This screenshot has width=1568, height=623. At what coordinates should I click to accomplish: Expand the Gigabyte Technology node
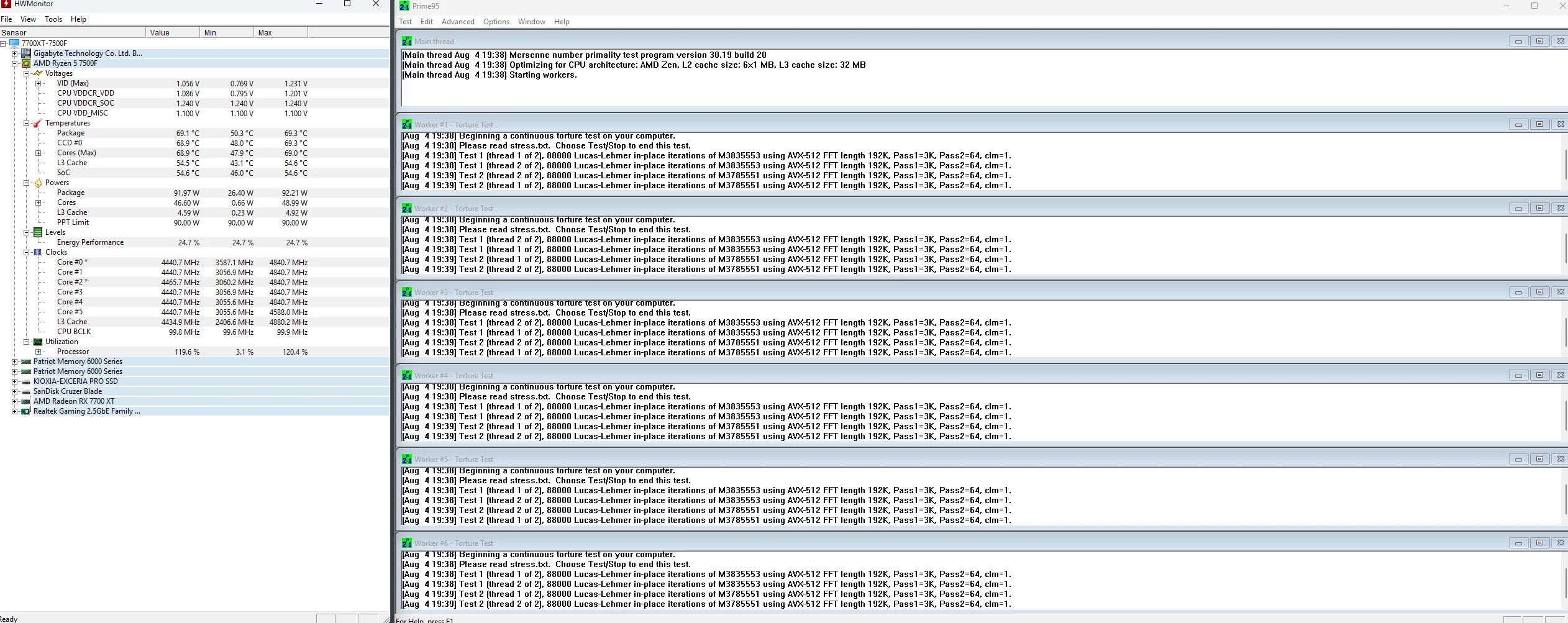point(15,53)
